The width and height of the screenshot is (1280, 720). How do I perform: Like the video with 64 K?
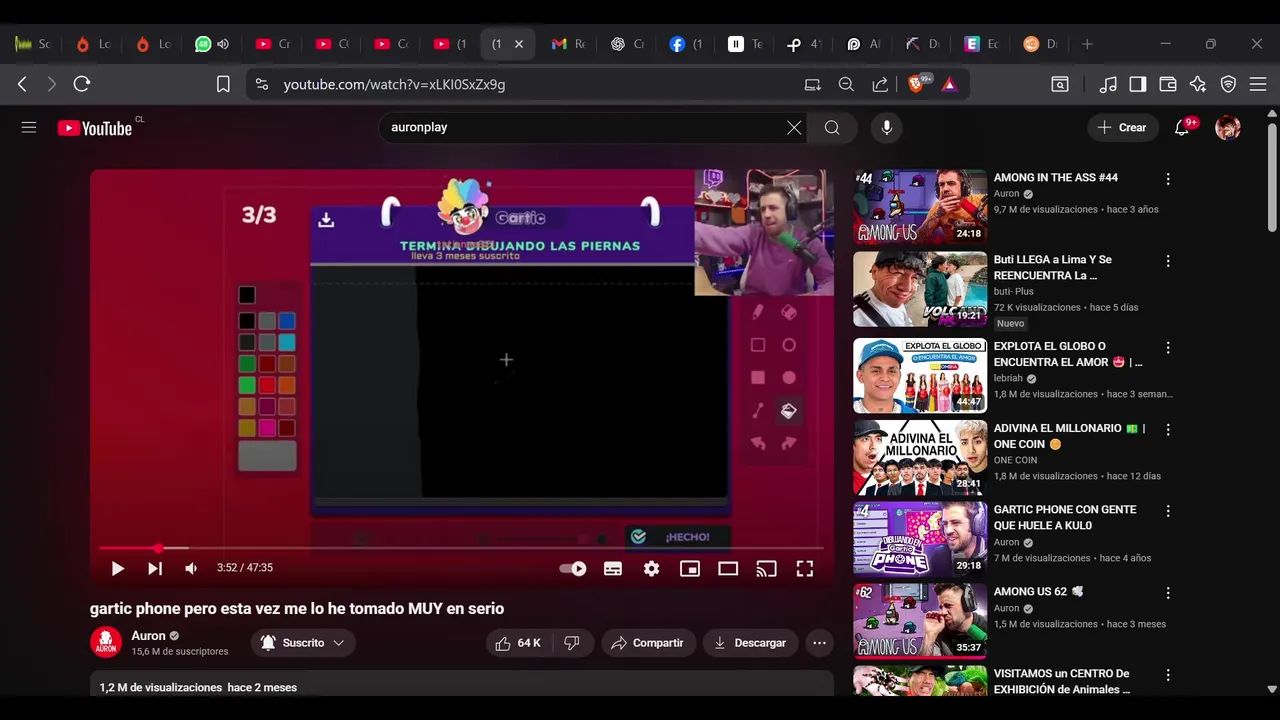[518, 643]
